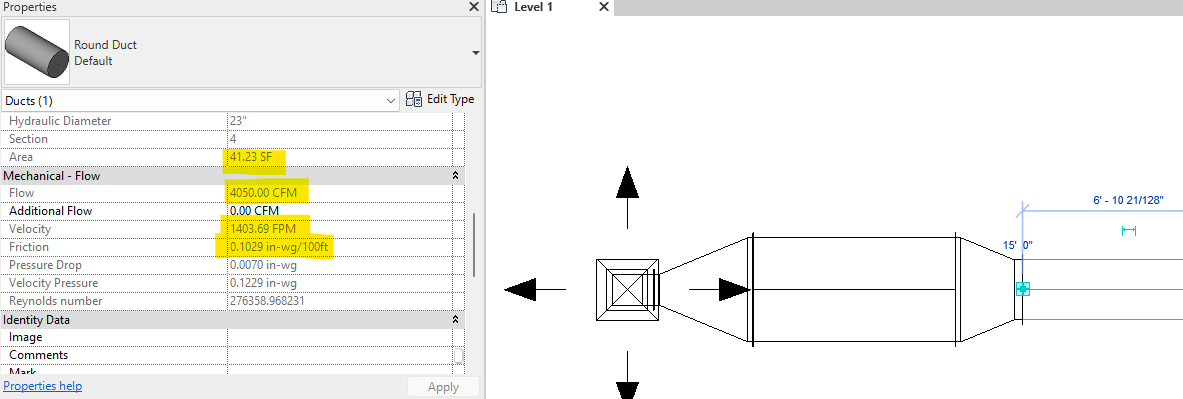This screenshot has width=1183, height=399.
Task: Click the 15' 0" elevation label
Action: tap(1017, 245)
